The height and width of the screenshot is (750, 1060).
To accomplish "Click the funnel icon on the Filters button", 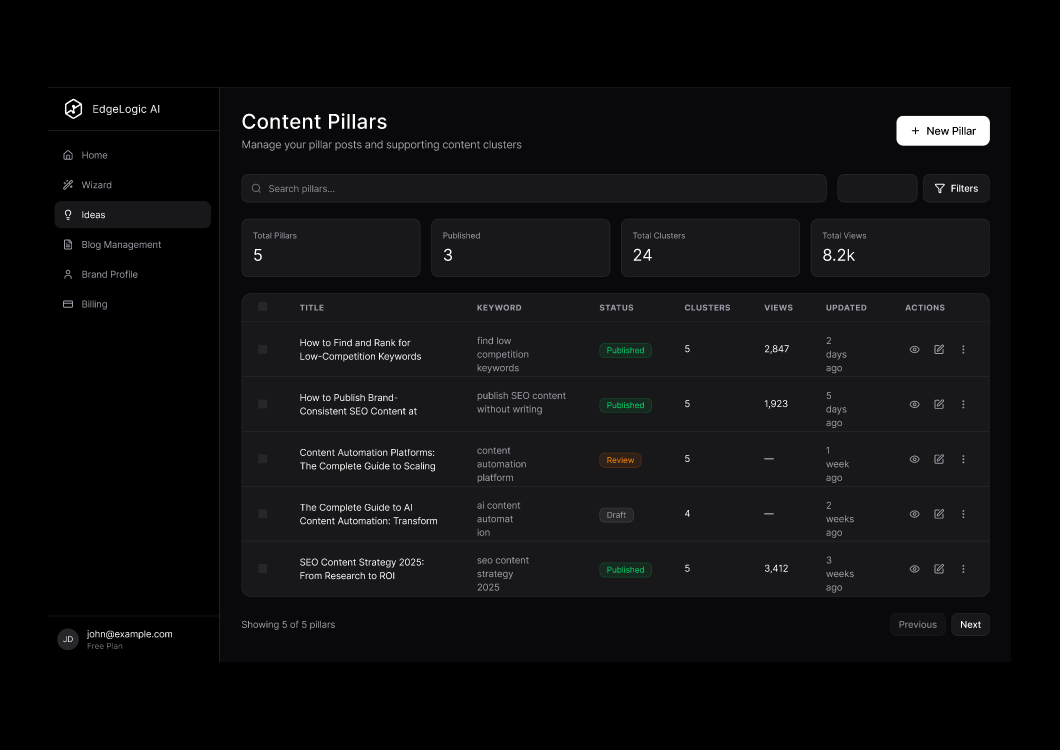I will tap(938, 188).
